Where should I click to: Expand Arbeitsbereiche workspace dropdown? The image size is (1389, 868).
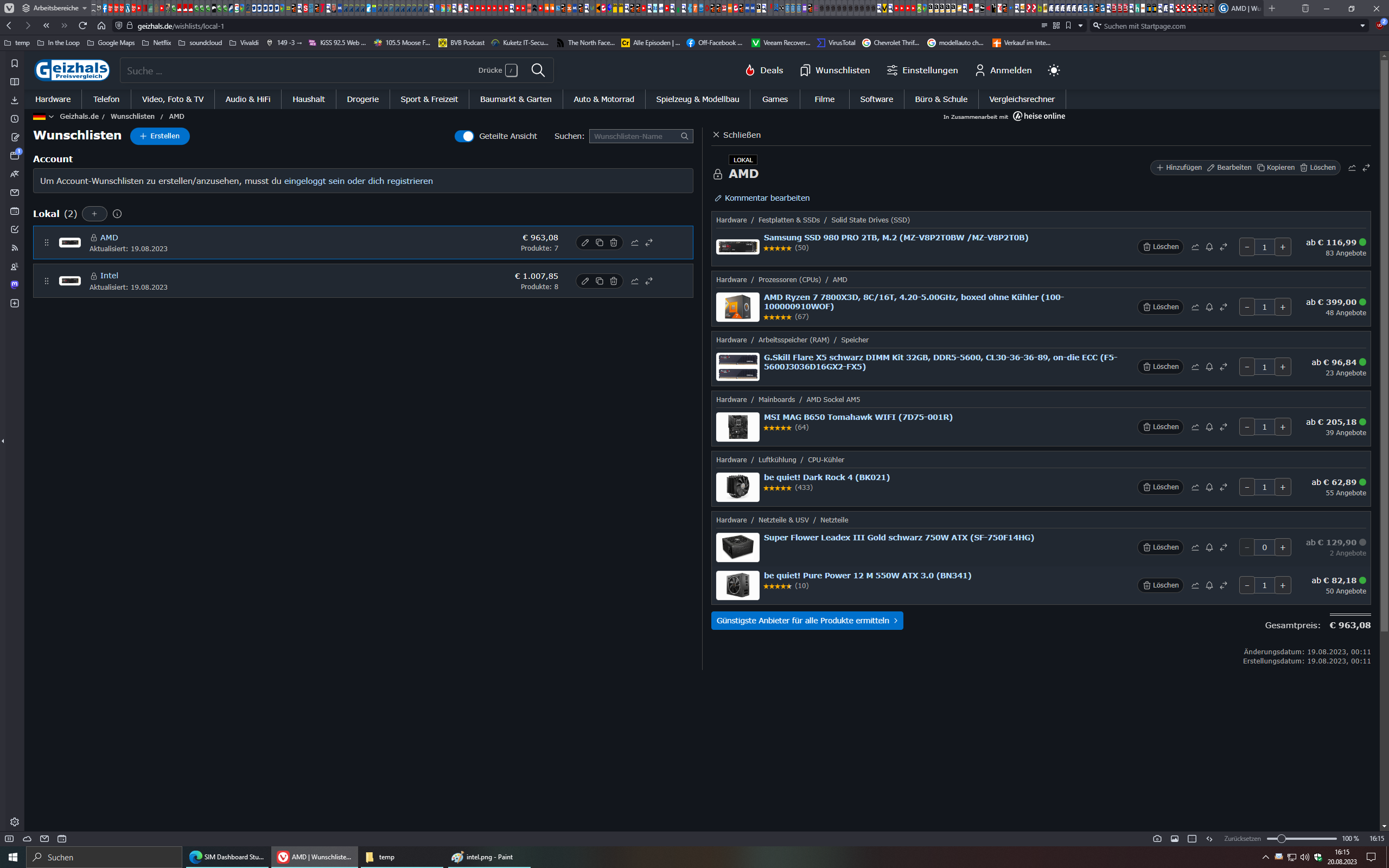85,8
